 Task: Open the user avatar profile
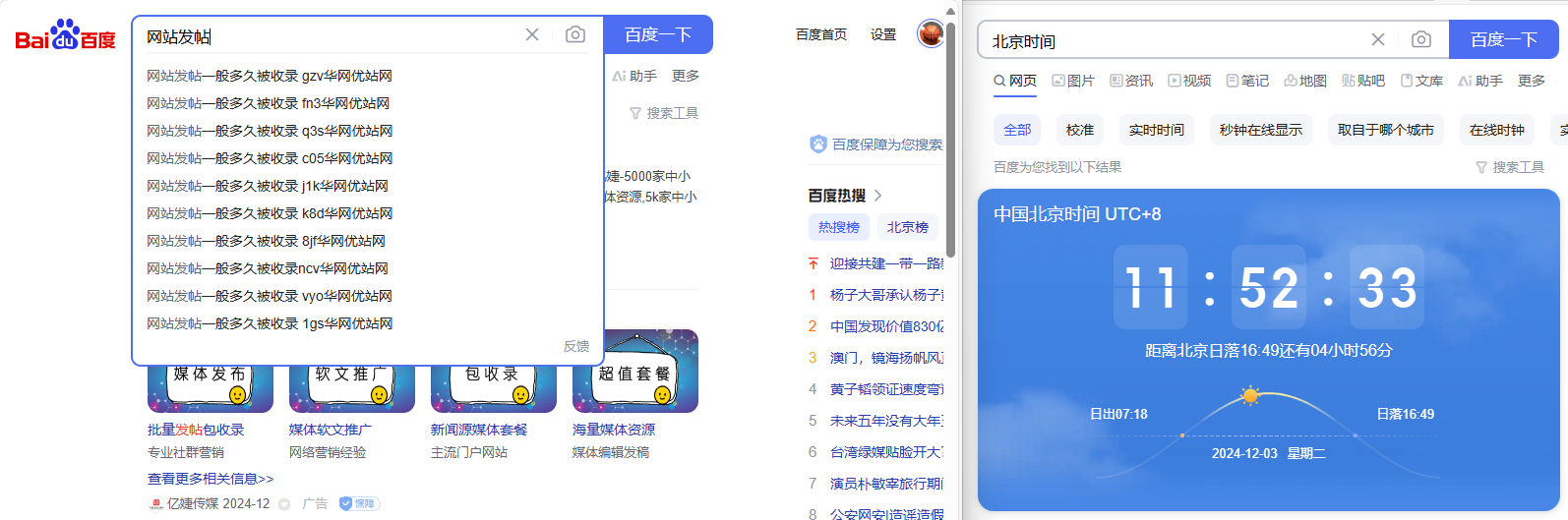(930, 34)
